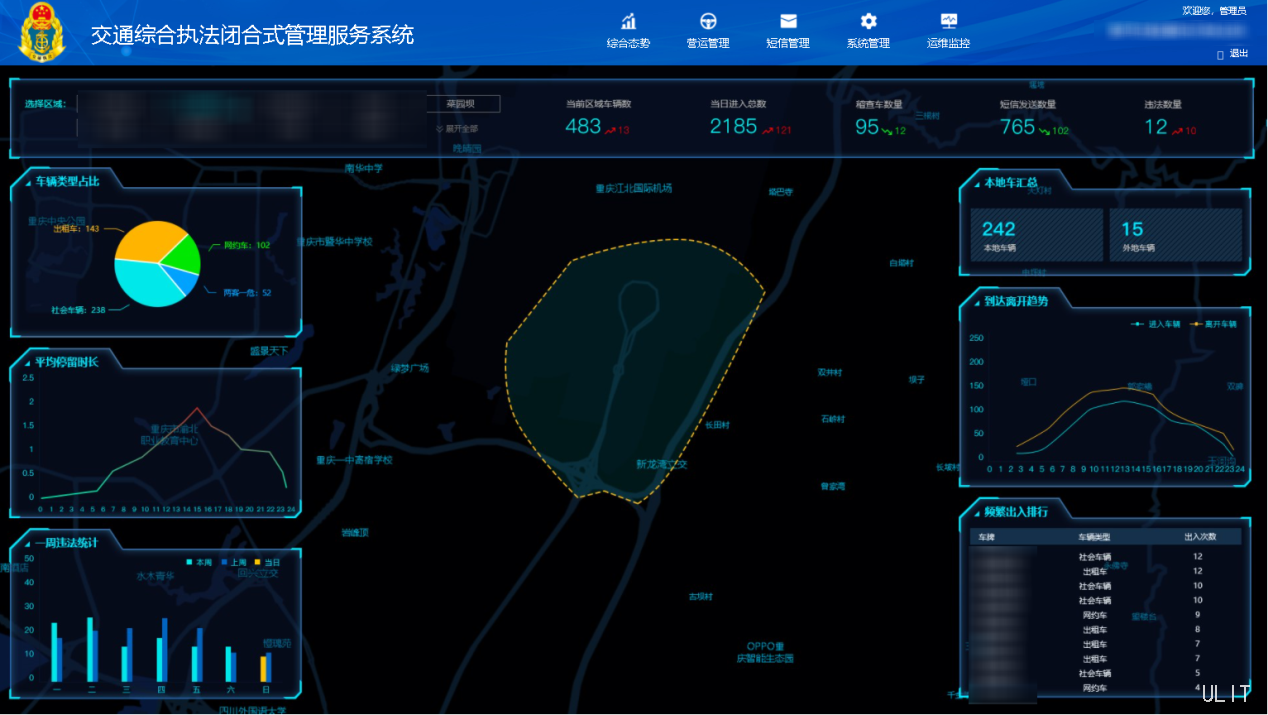Open the 选择区域 region selector

pyautogui.click(x=250, y=103)
